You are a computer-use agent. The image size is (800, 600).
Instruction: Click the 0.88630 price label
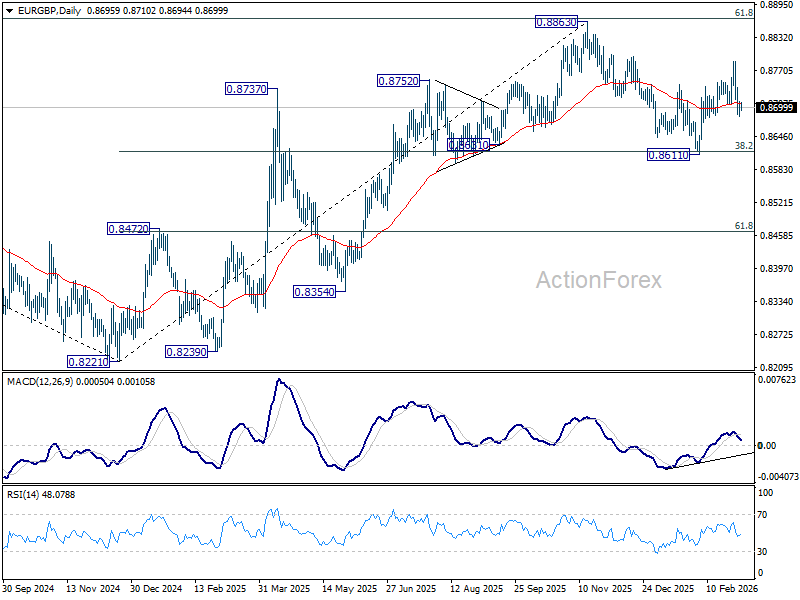[556, 22]
